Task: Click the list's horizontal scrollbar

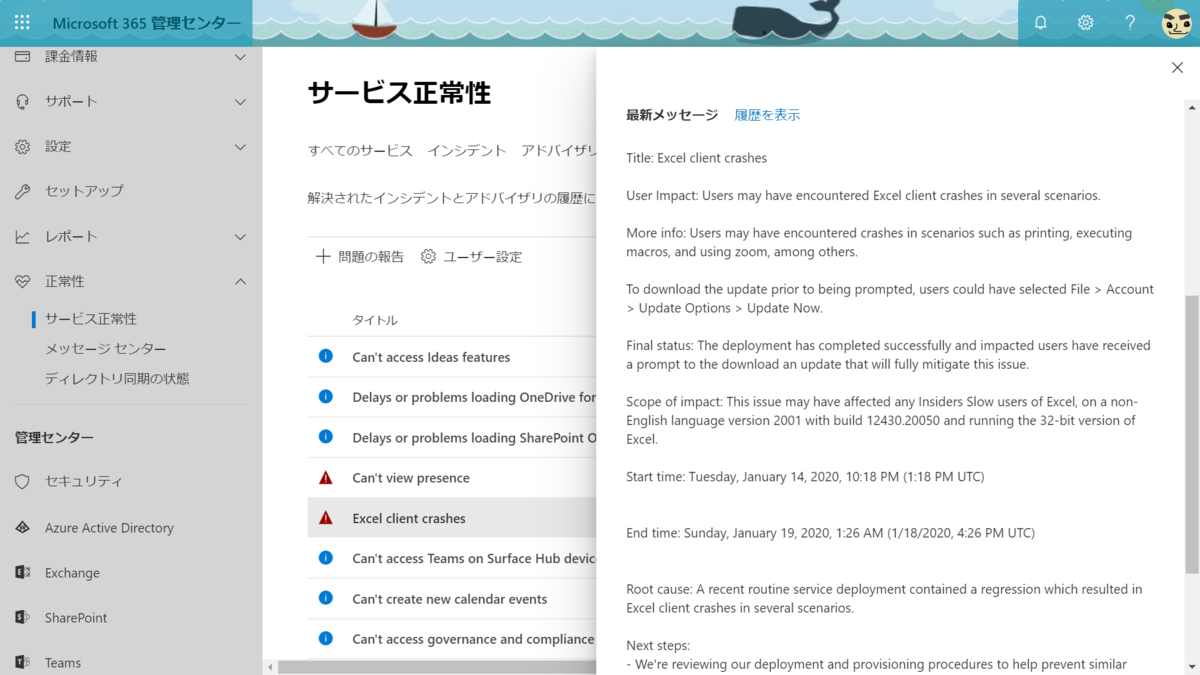Action: coord(436,667)
